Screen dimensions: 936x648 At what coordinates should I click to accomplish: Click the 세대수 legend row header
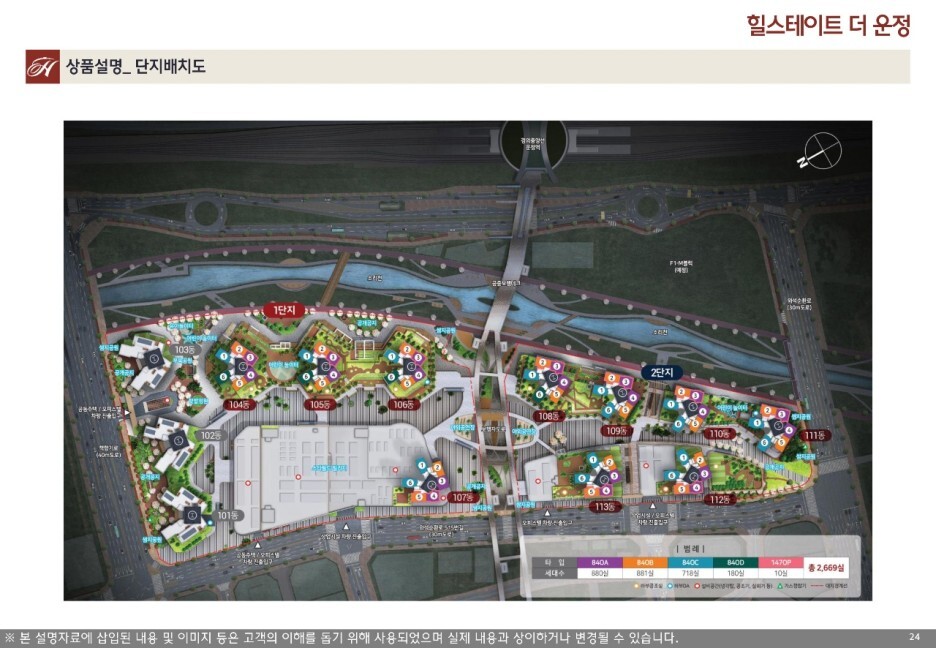click(x=555, y=573)
